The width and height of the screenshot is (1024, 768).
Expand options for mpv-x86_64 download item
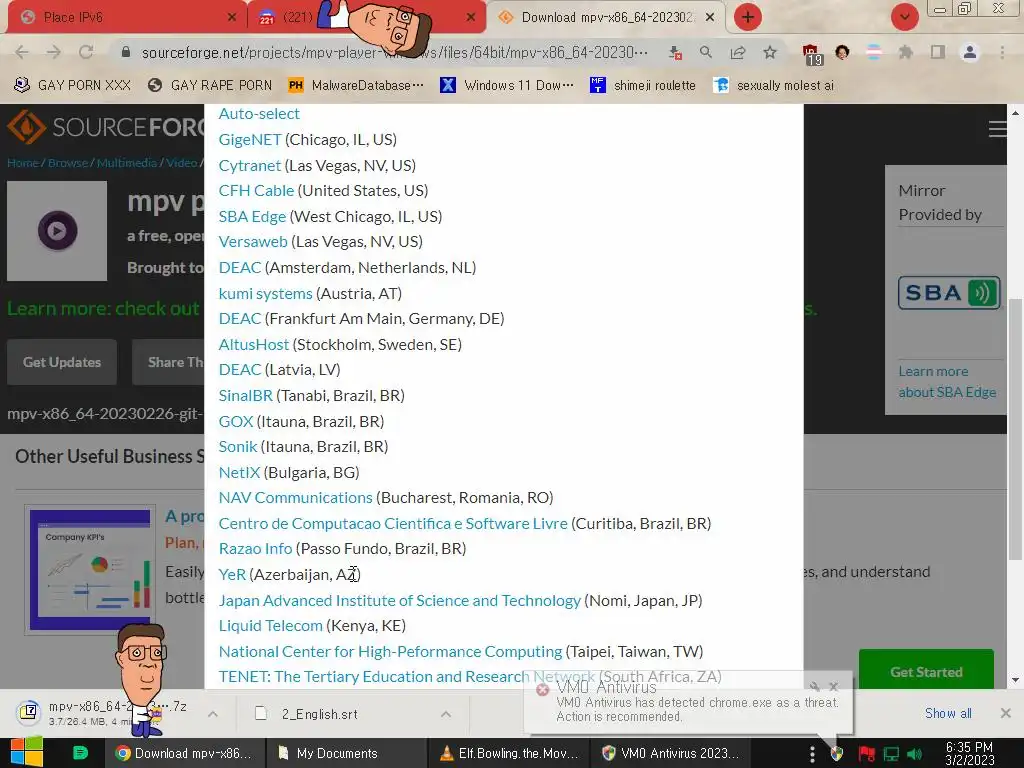click(213, 714)
